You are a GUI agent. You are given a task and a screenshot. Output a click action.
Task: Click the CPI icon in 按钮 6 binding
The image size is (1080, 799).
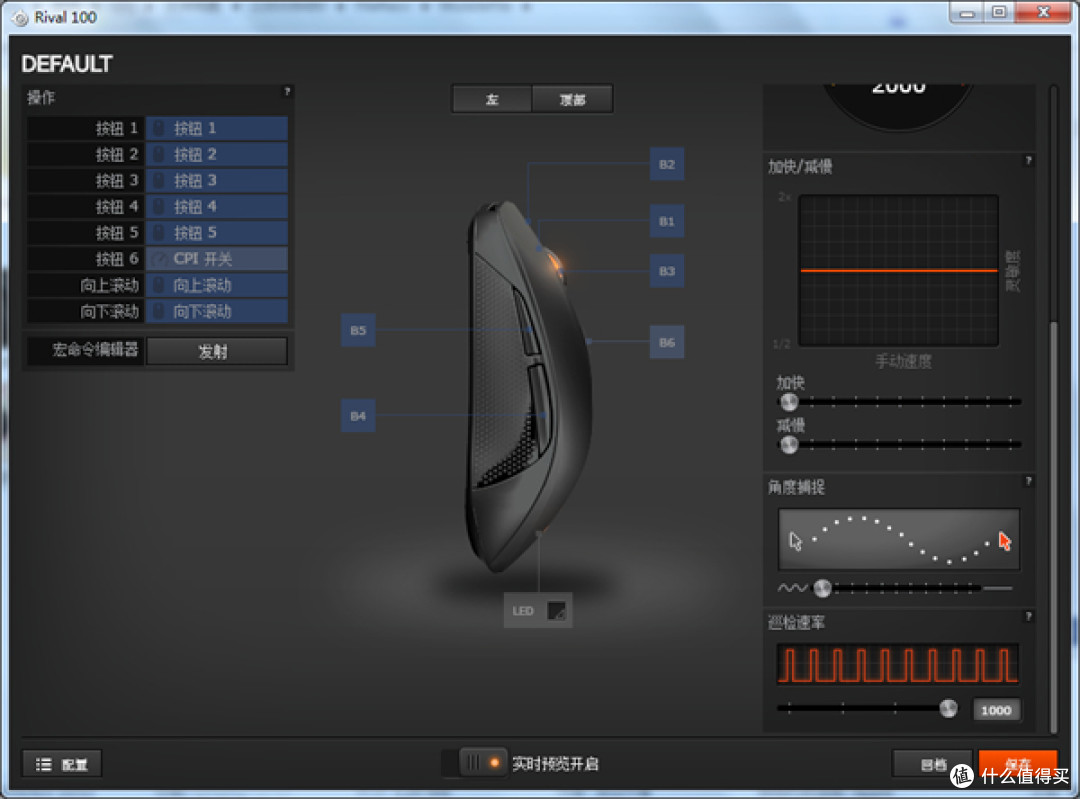[x=159, y=259]
